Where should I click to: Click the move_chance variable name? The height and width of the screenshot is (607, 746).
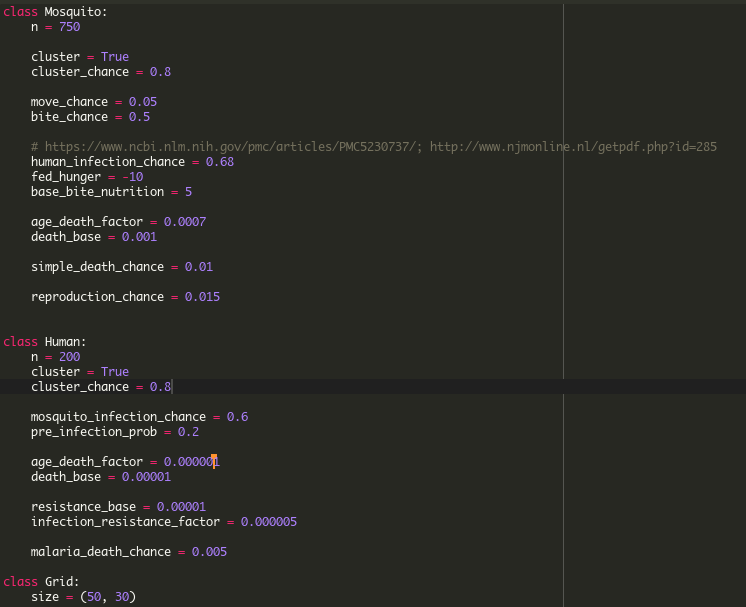pos(69,102)
